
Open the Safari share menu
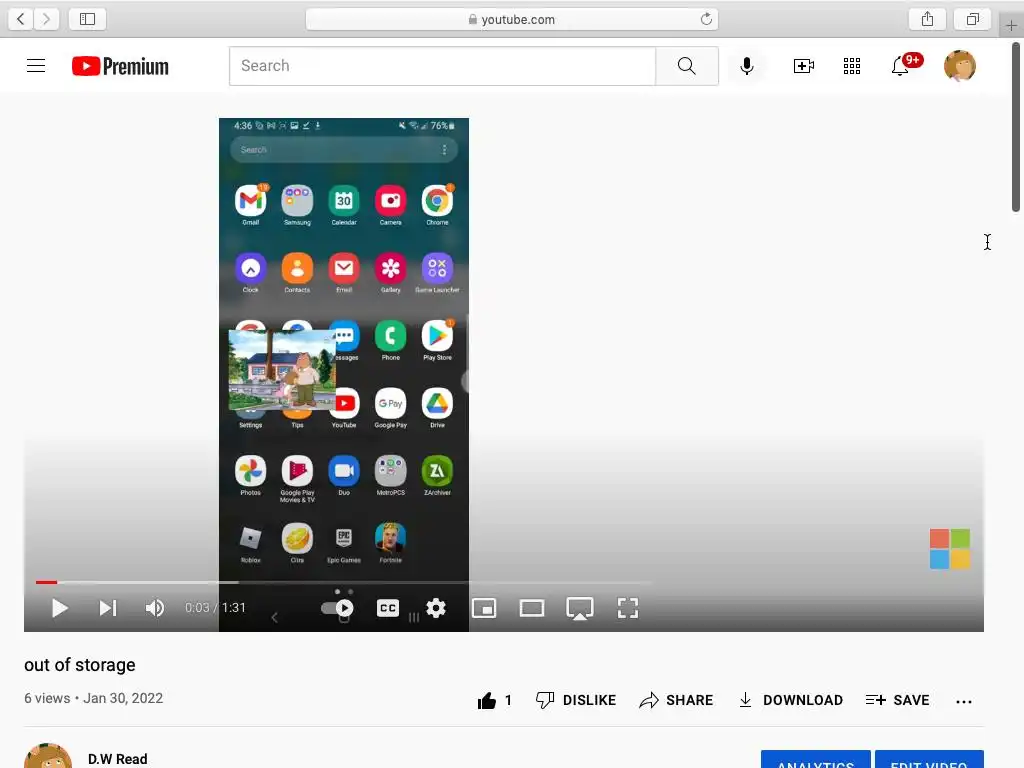coord(927,19)
